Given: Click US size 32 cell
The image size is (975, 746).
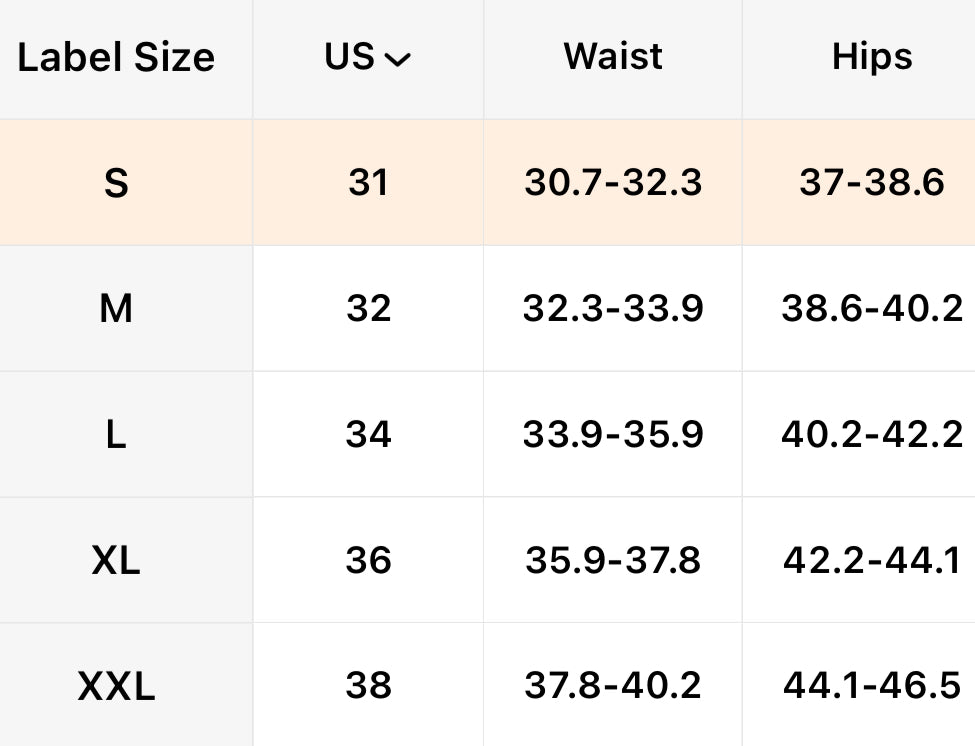Looking at the screenshot, I should click(368, 310).
